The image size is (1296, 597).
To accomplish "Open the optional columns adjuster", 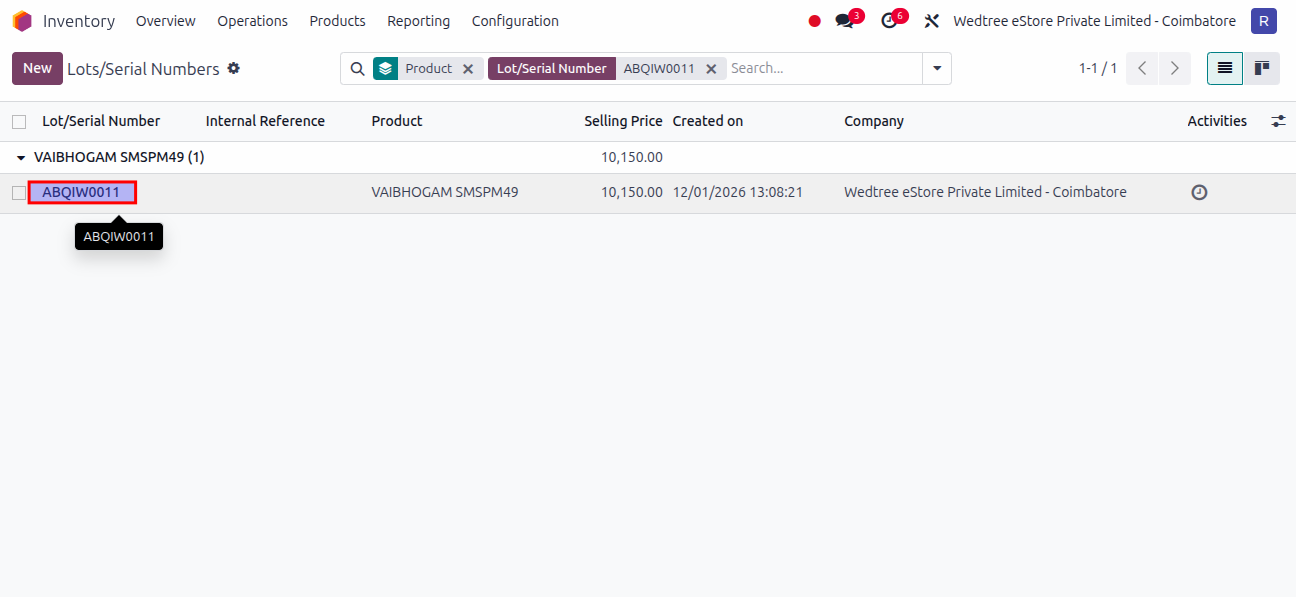I will click(x=1278, y=121).
